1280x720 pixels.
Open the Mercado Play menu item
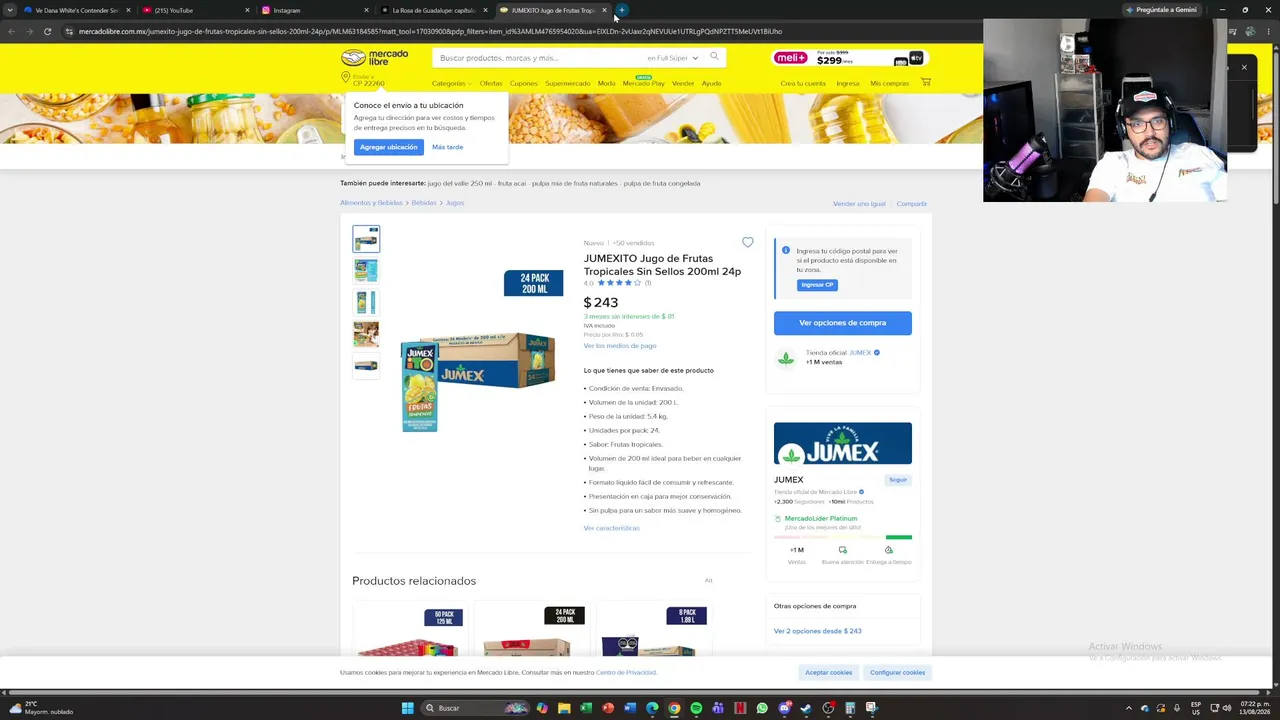pos(643,83)
